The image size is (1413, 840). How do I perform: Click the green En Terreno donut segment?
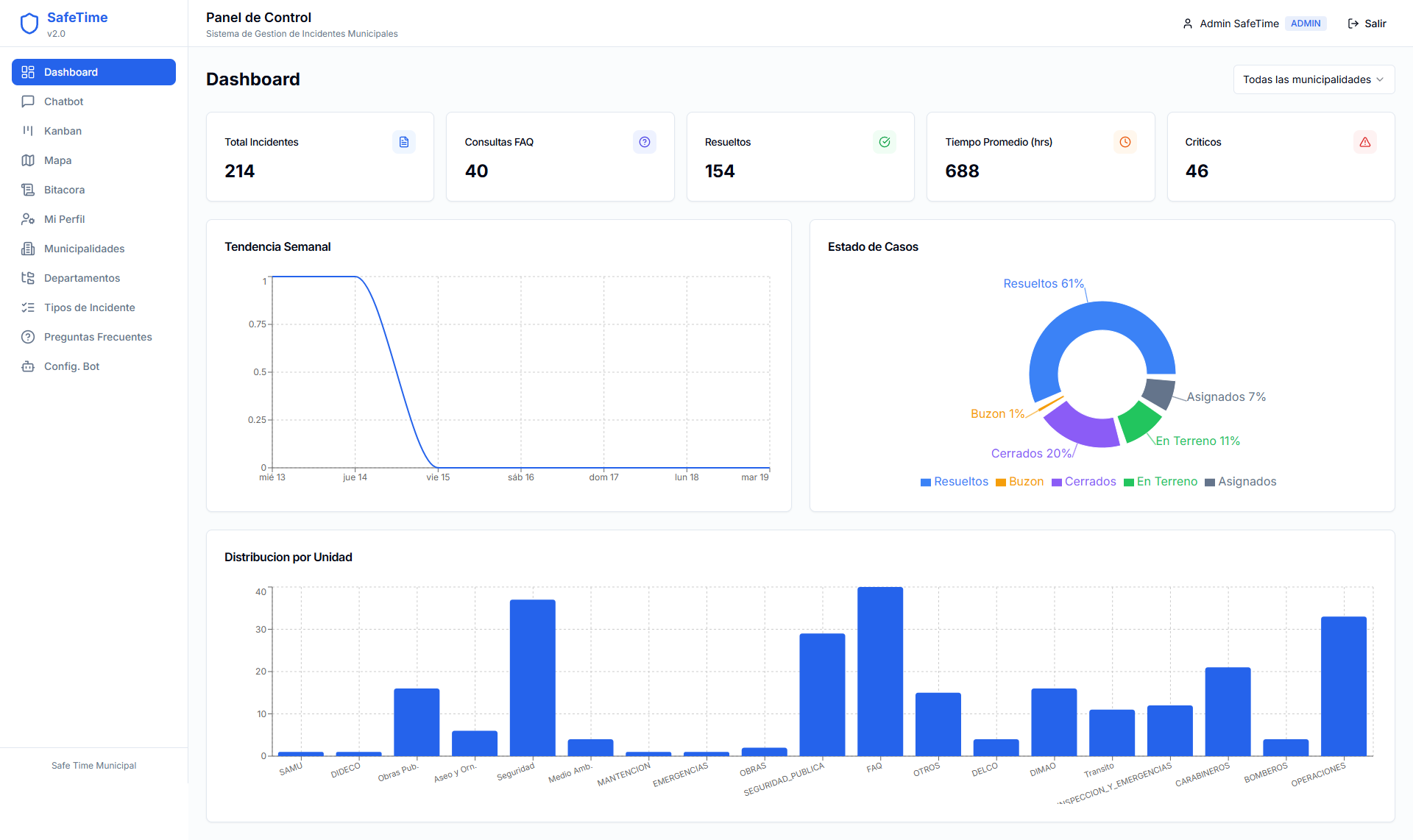coord(1139,421)
